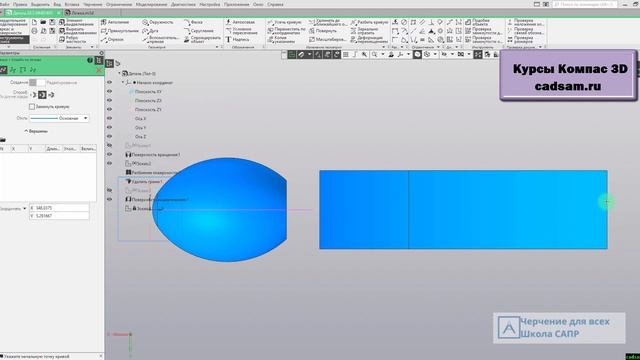Screen dimensions: 640x360
Task: Open the Справка menu
Action: (275, 4)
